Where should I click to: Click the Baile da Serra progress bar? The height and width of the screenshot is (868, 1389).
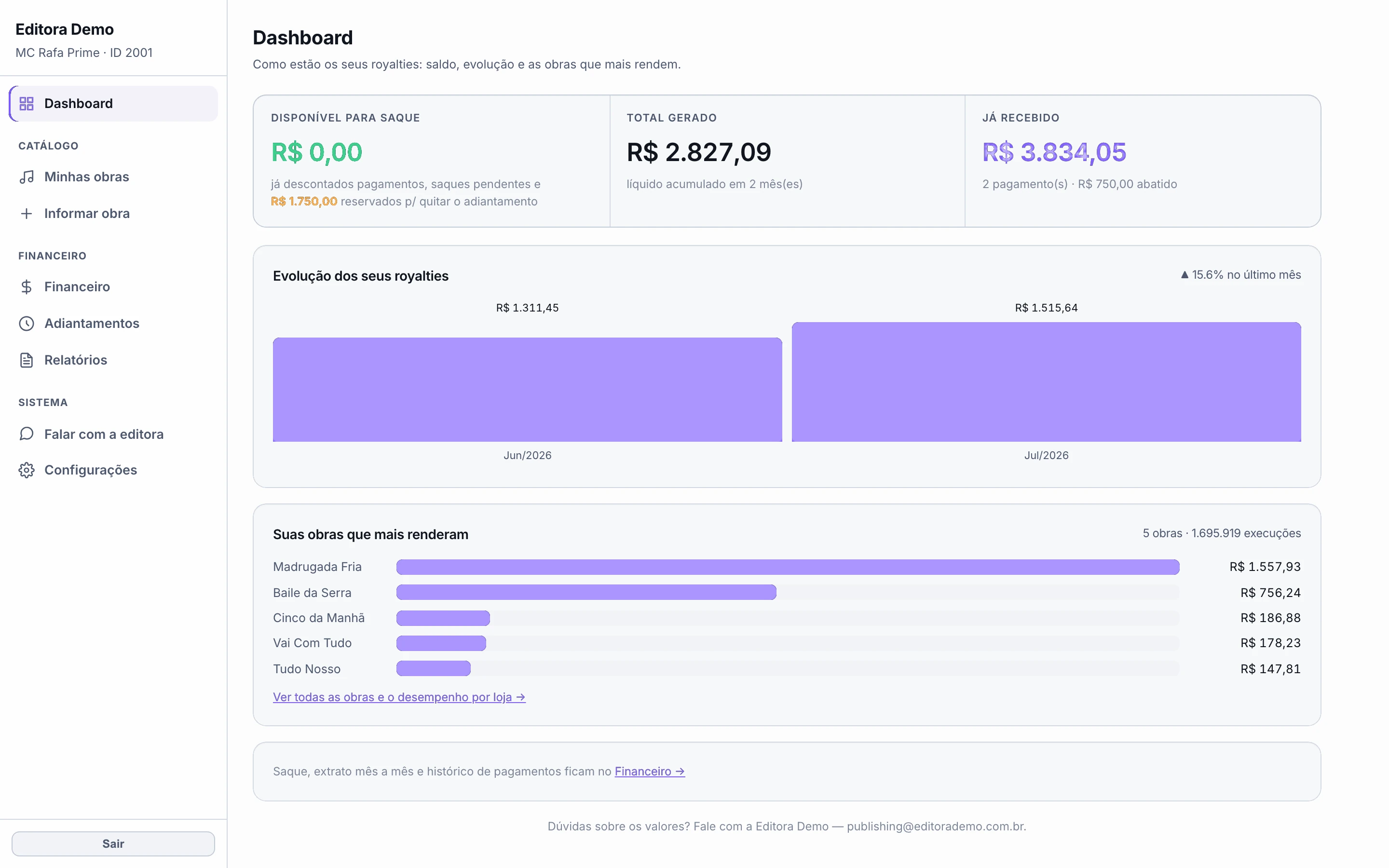tap(586, 592)
